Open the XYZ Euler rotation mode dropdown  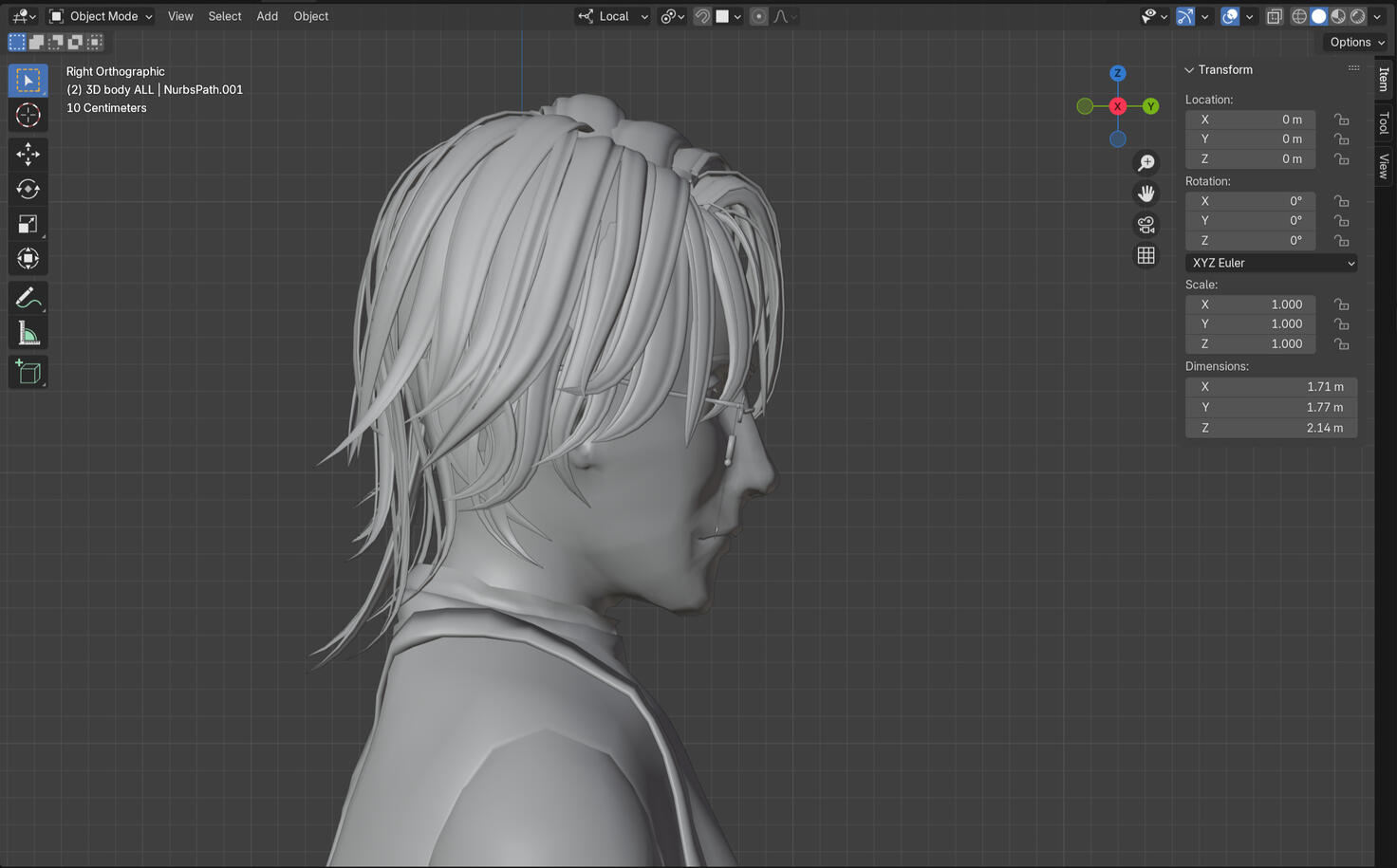tap(1271, 263)
